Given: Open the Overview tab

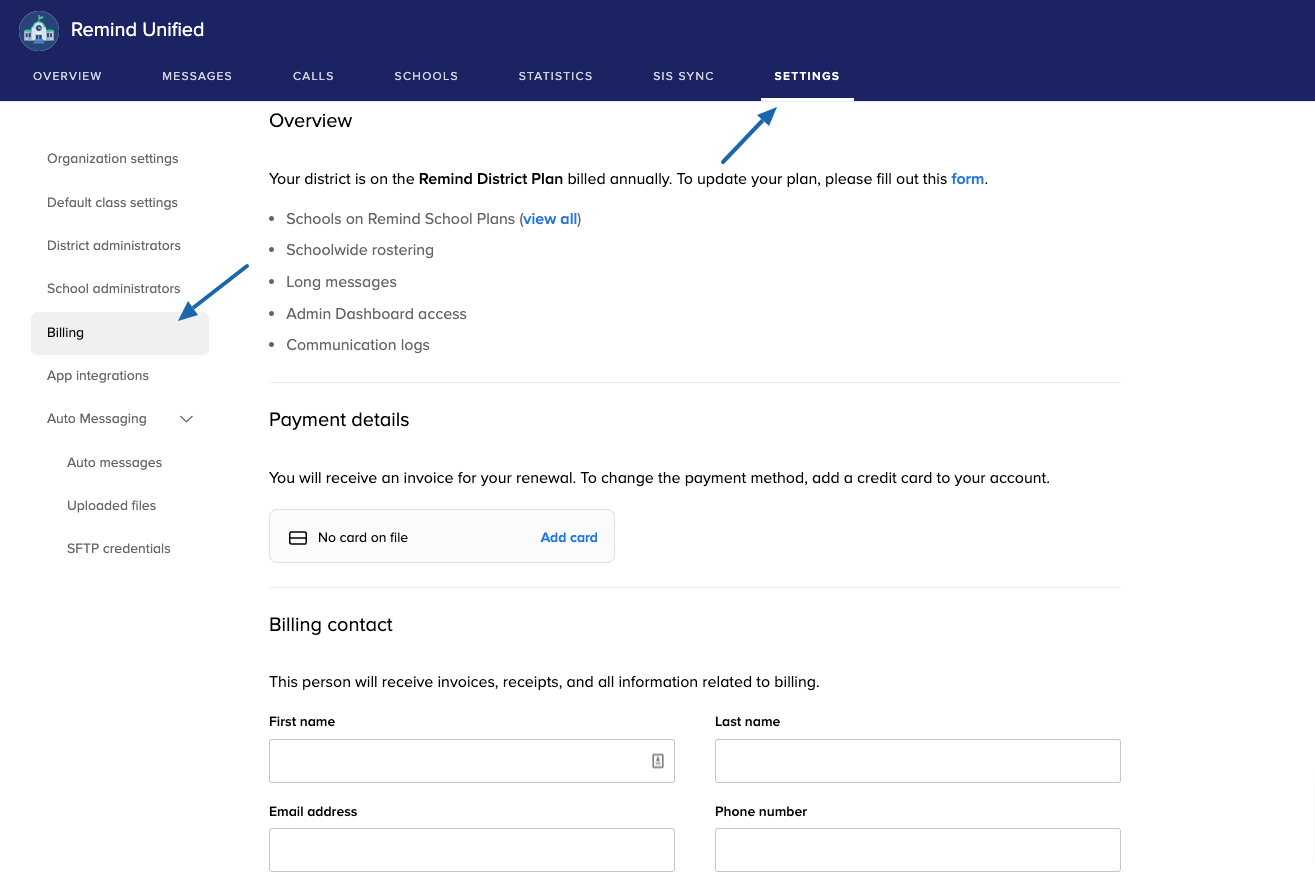Looking at the screenshot, I should [x=67, y=76].
